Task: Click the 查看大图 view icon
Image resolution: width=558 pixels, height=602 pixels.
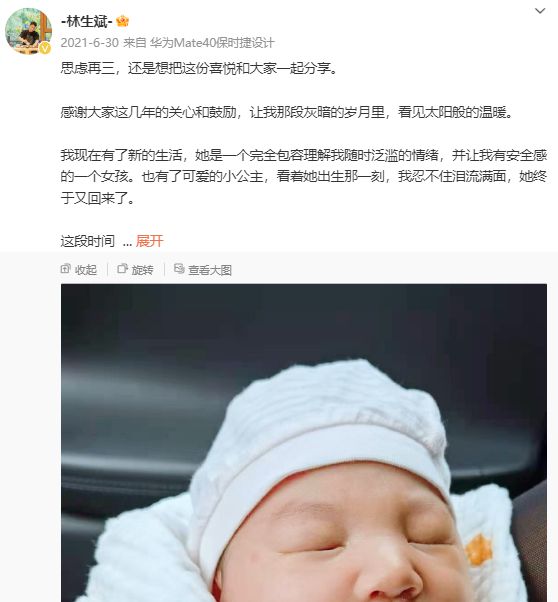Action: click(x=179, y=268)
